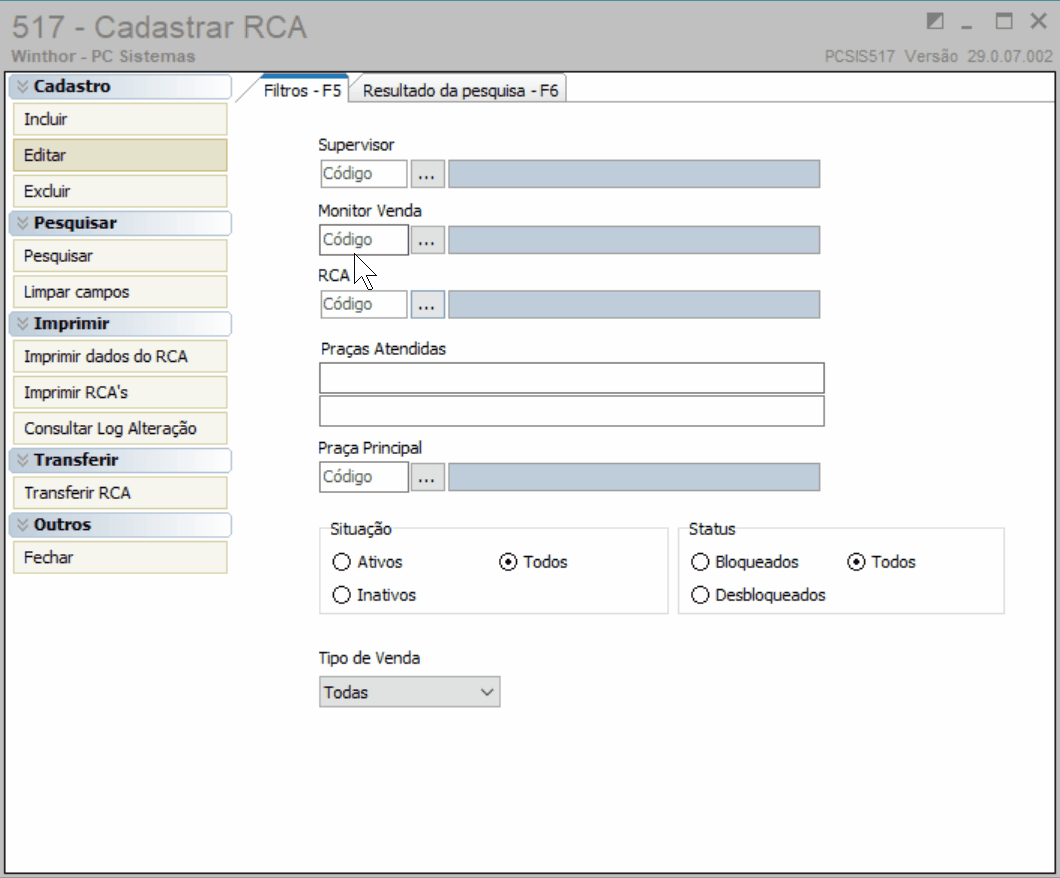Image resolution: width=1060 pixels, height=878 pixels.
Task: Click the Excluir button
Action: [x=120, y=191]
